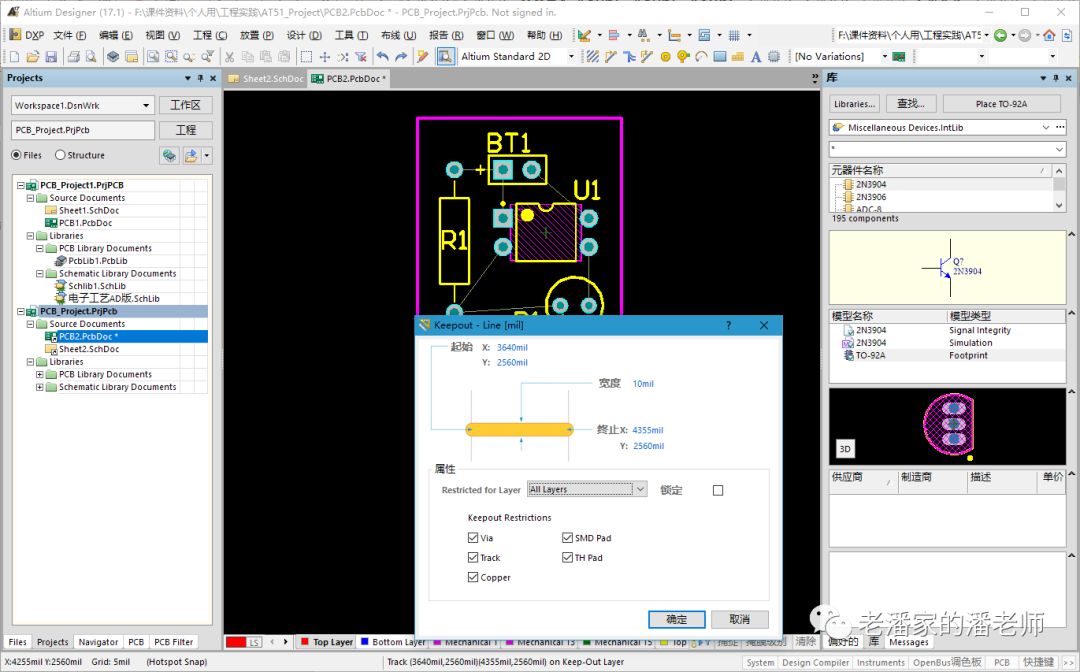Click the red layer color swatch

coord(236,642)
